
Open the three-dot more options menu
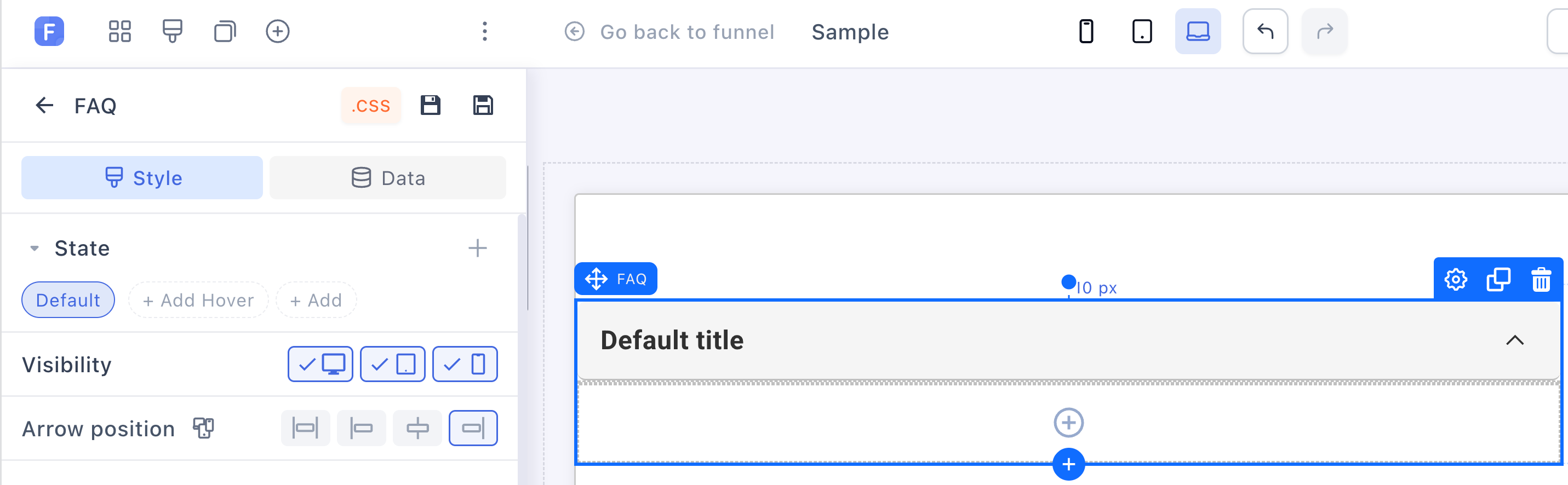(484, 32)
